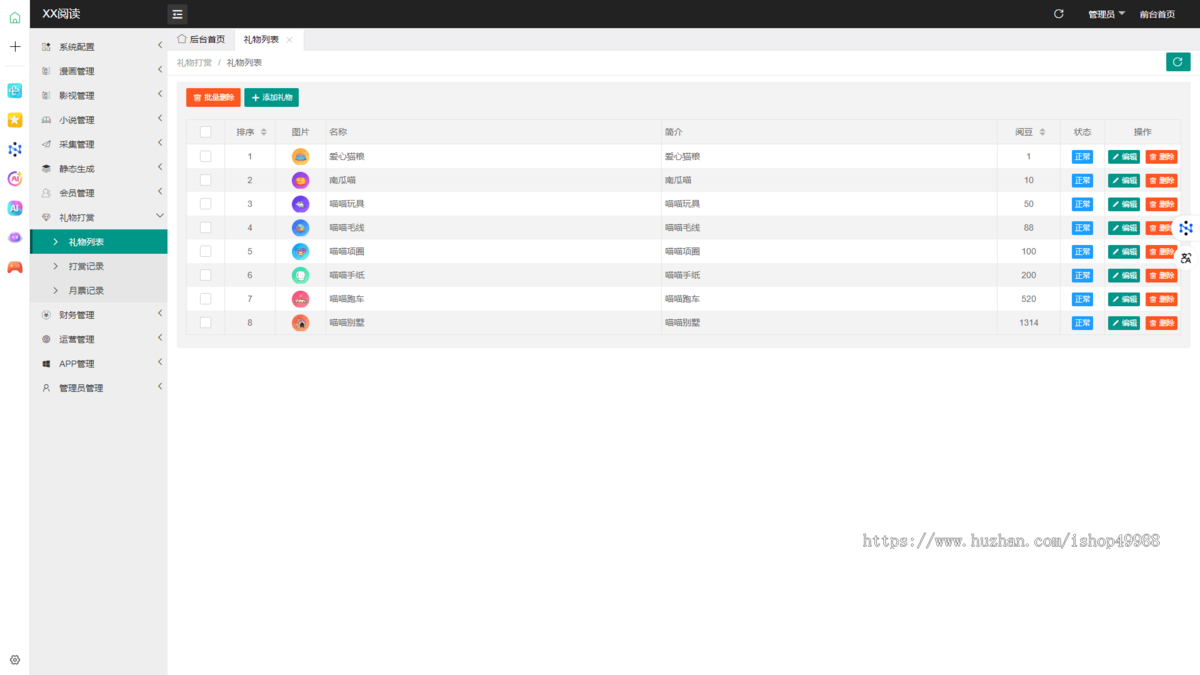
Task: Expand the 小说管理 sidebar menu
Action: tap(98, 120)
